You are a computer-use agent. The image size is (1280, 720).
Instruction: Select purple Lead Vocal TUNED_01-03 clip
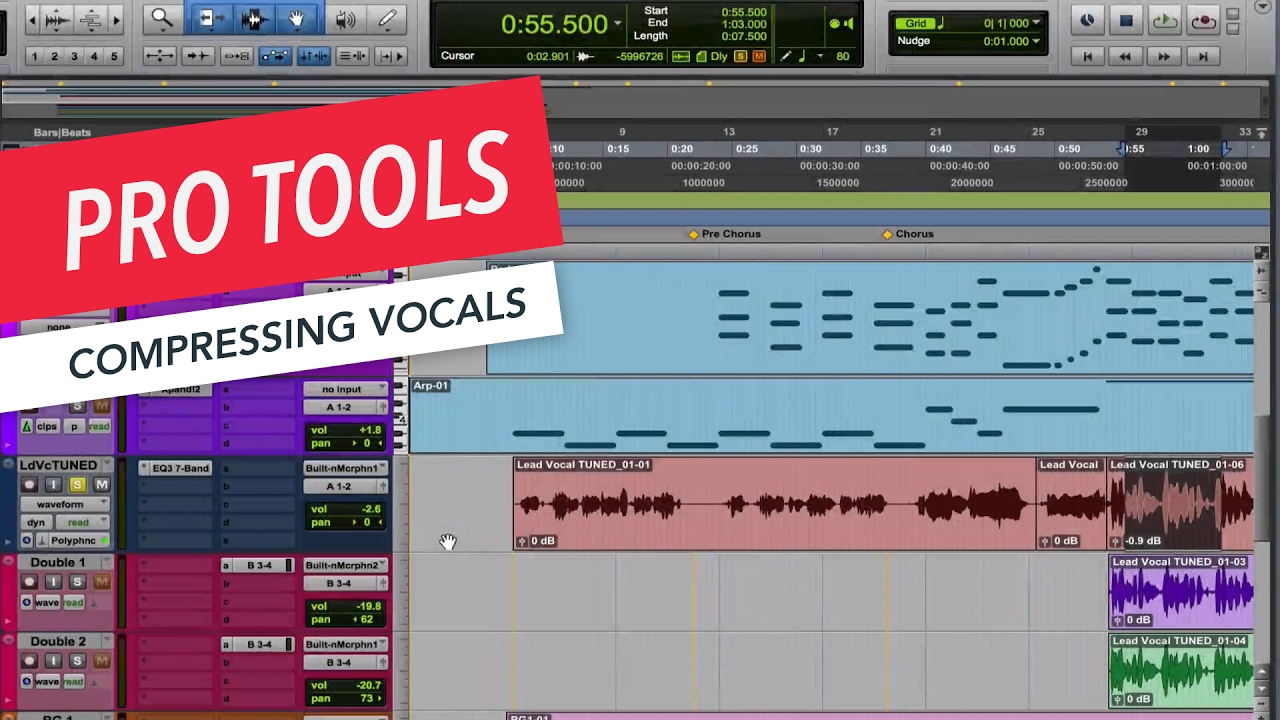click(1181, 591)
